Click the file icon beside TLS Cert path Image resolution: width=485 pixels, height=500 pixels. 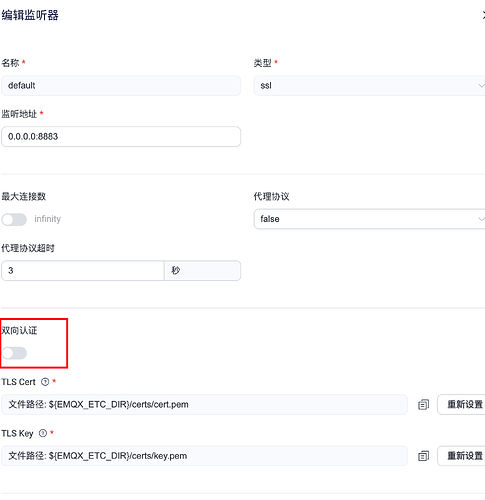pos(423,405)
